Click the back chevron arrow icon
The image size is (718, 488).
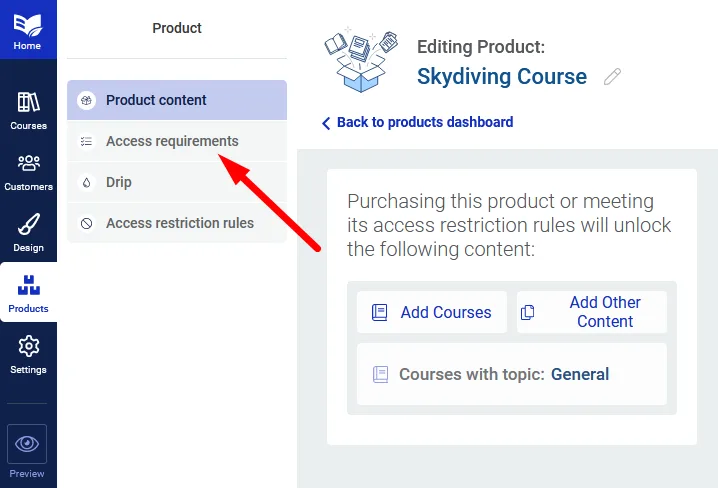tap(326, 123)
